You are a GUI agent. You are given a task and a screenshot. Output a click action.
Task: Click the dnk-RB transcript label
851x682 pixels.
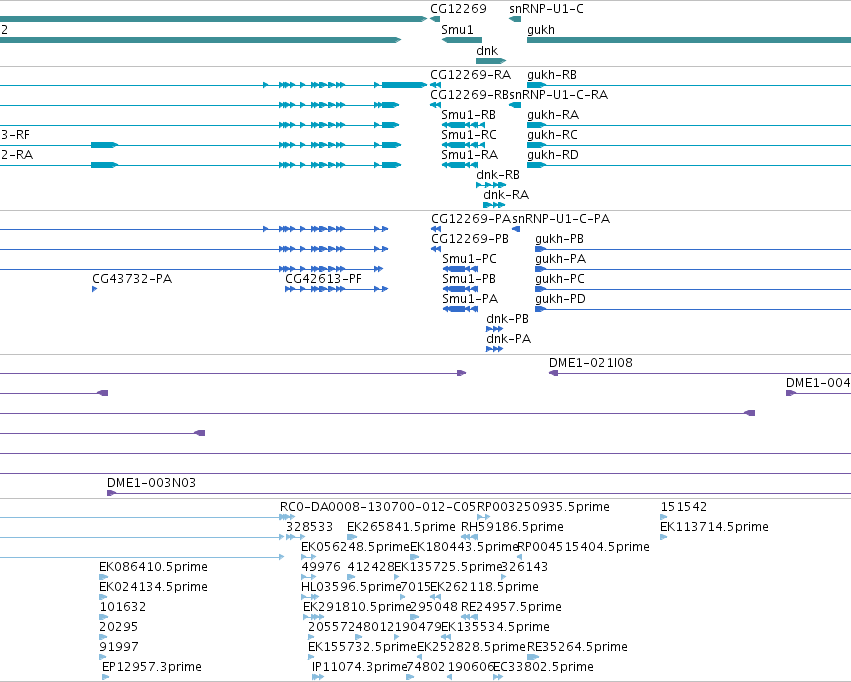498,175
